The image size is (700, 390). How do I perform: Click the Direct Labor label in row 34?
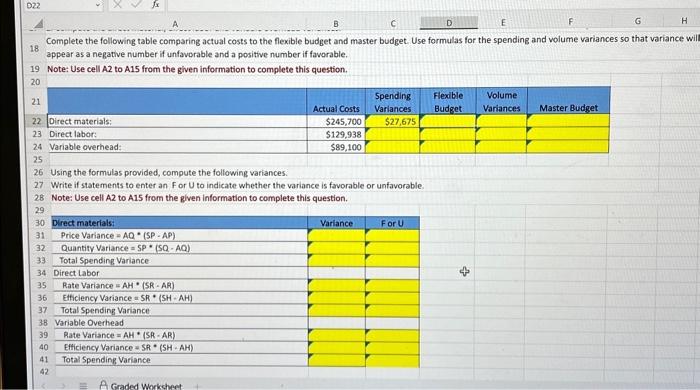[76, 273]
